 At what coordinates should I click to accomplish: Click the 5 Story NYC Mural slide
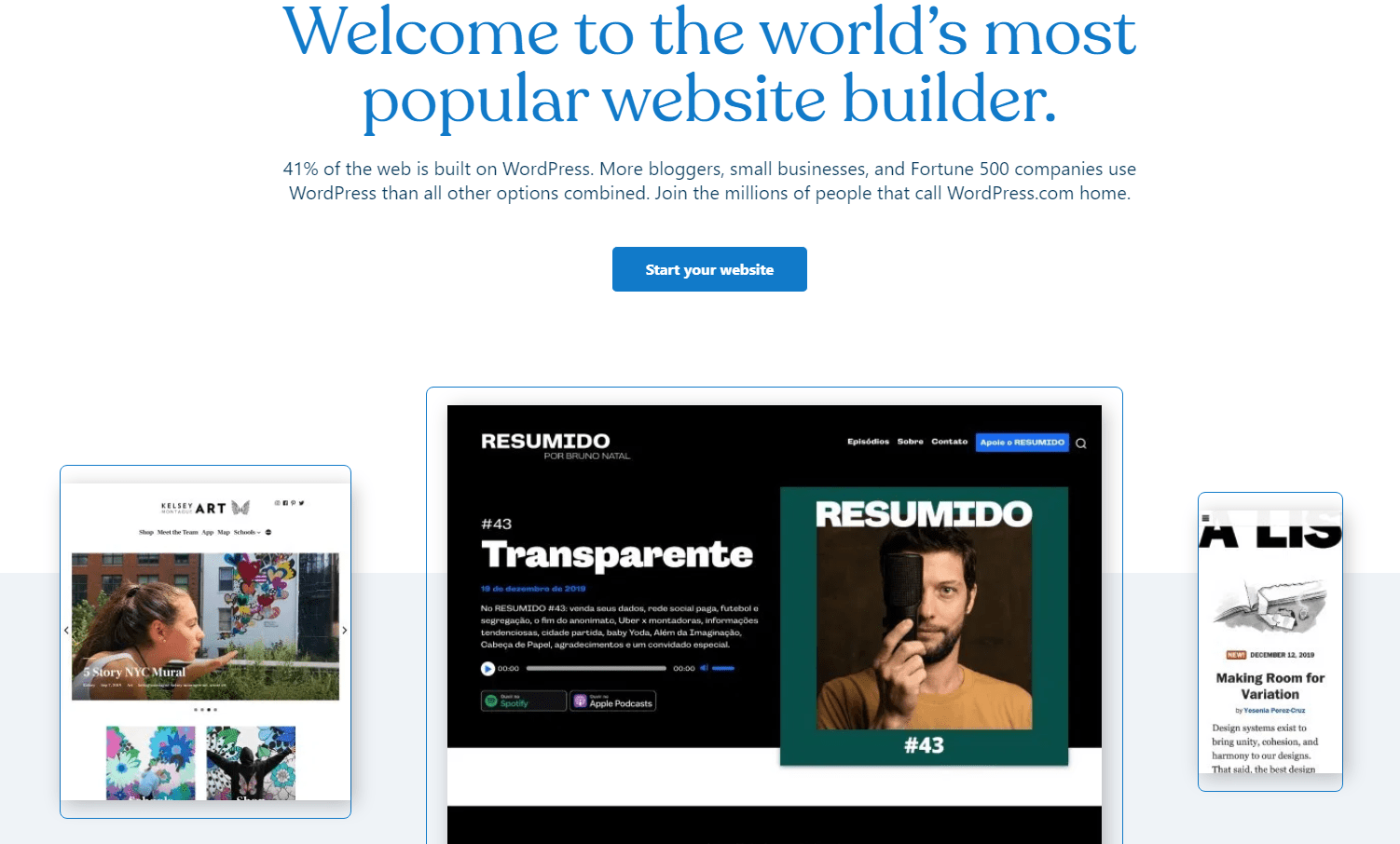pyautogui.click(x=205, y=626)
